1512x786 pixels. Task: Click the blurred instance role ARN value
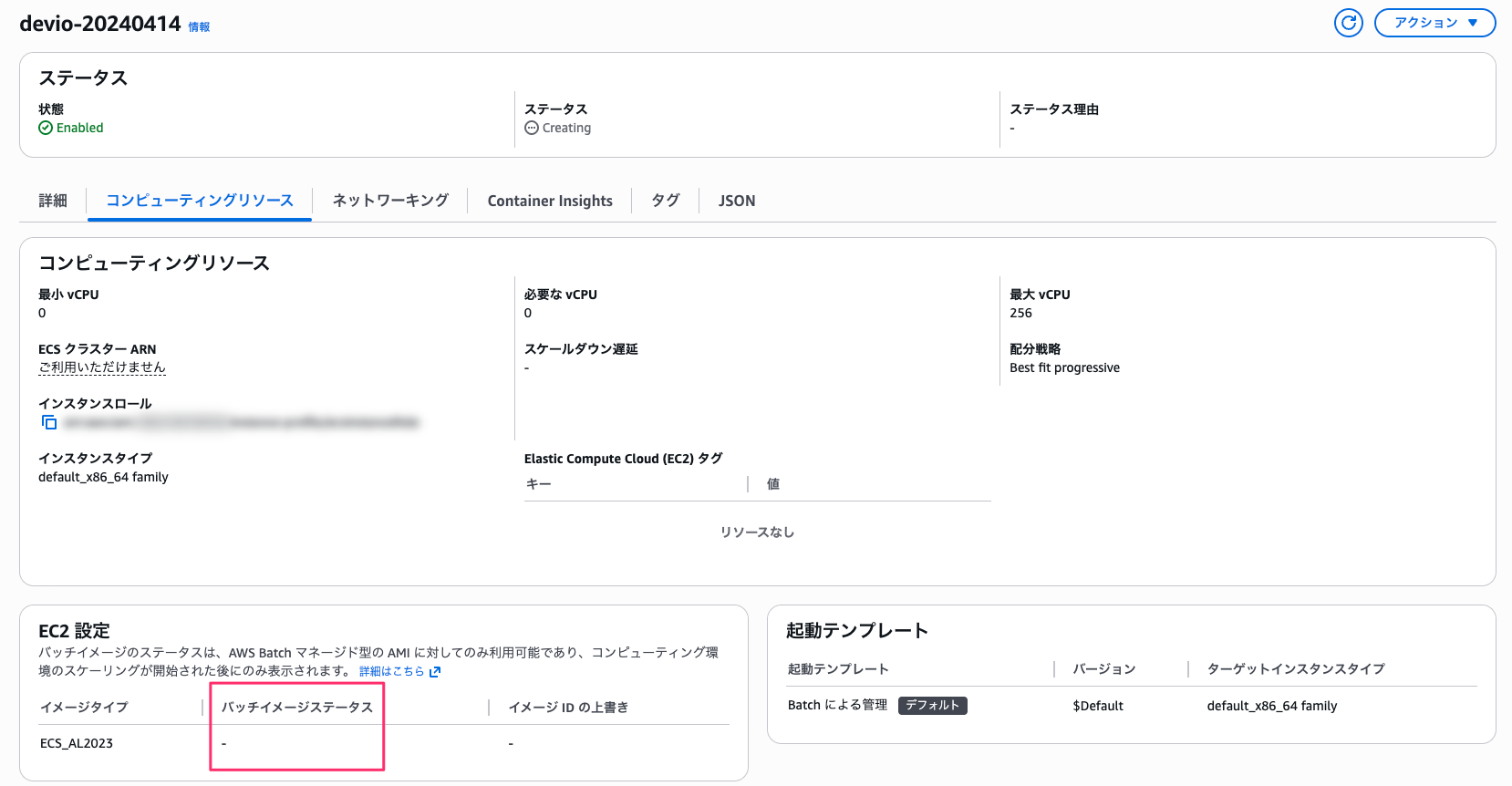pos(242,422)
